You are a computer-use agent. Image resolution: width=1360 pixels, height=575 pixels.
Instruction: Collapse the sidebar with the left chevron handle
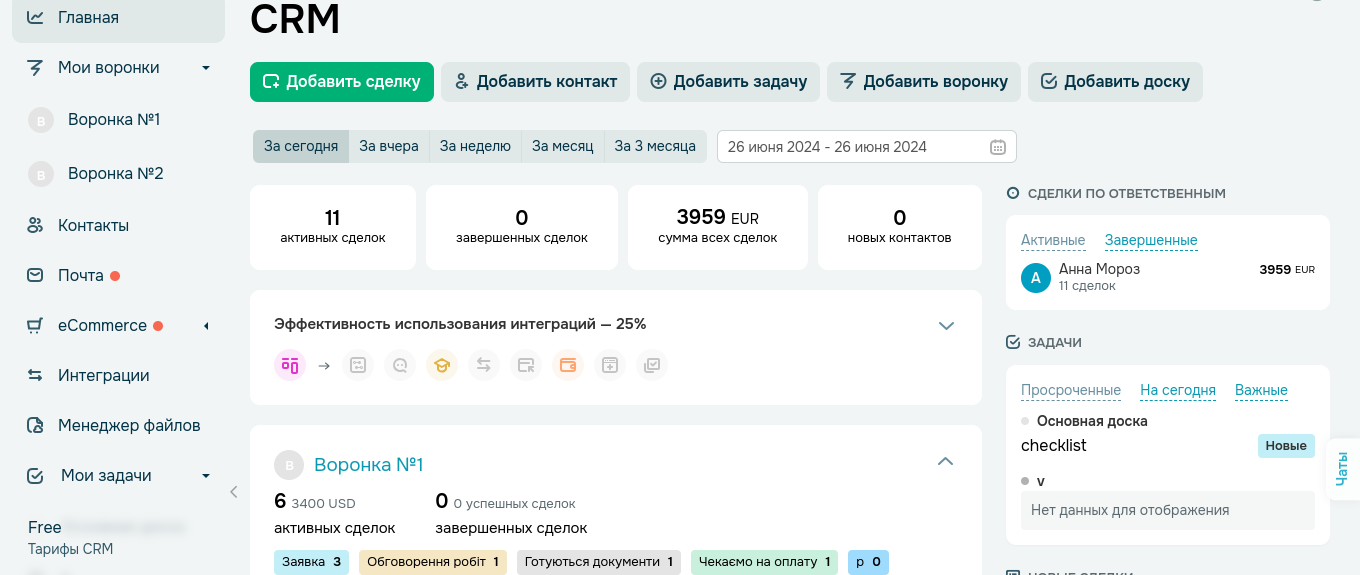[x=233, y=491]
